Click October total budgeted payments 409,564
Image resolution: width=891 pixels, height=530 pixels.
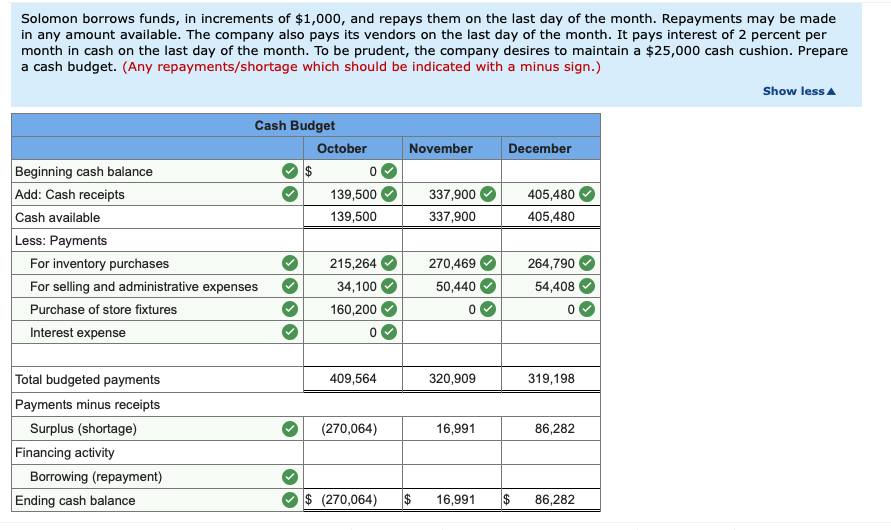click(353, 378)
